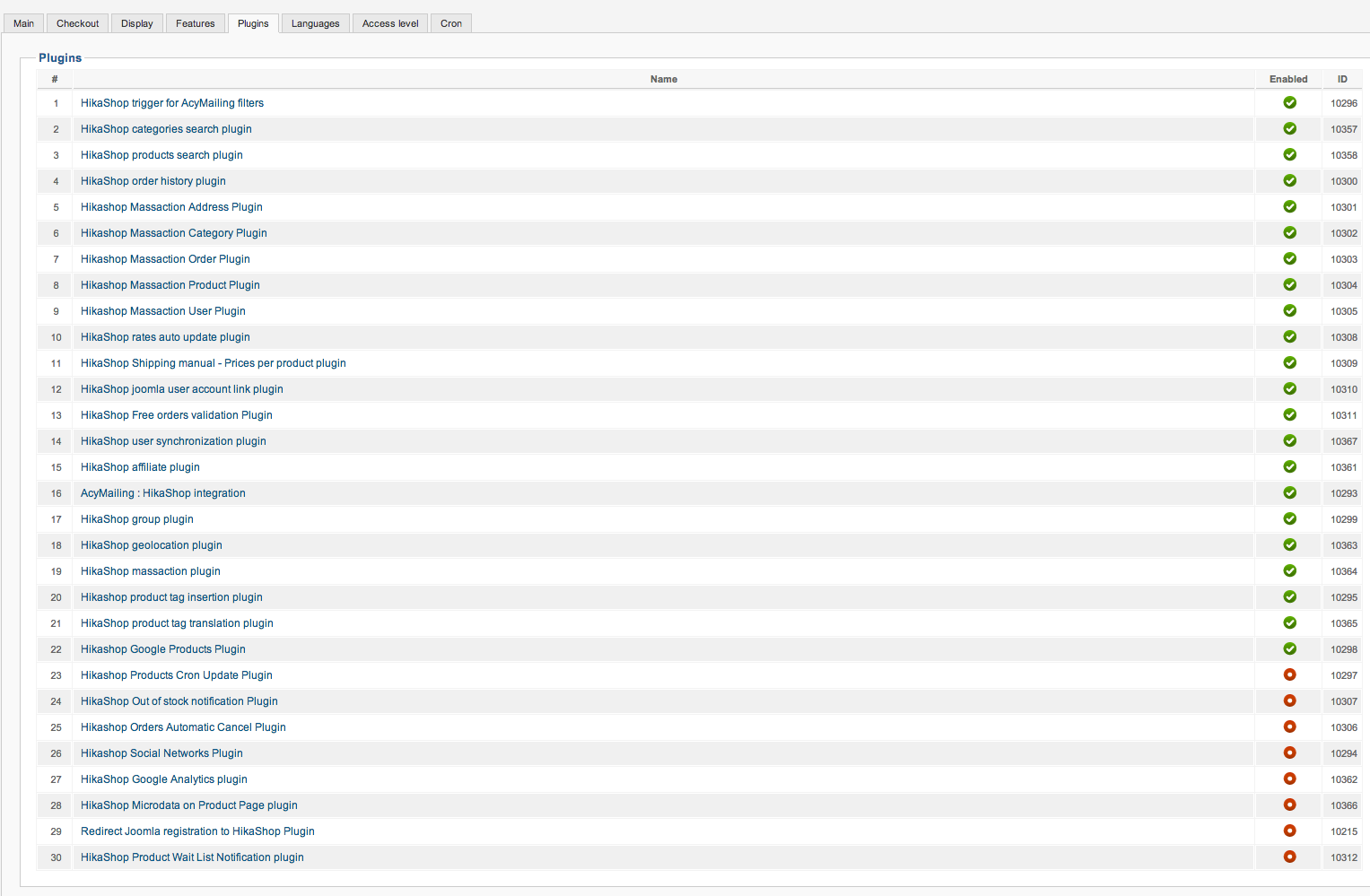Viewport: 1370px width, 896px height.
Task: Click green check for products search plugin
Action: pyautogui.click(x=1290, y=154)
